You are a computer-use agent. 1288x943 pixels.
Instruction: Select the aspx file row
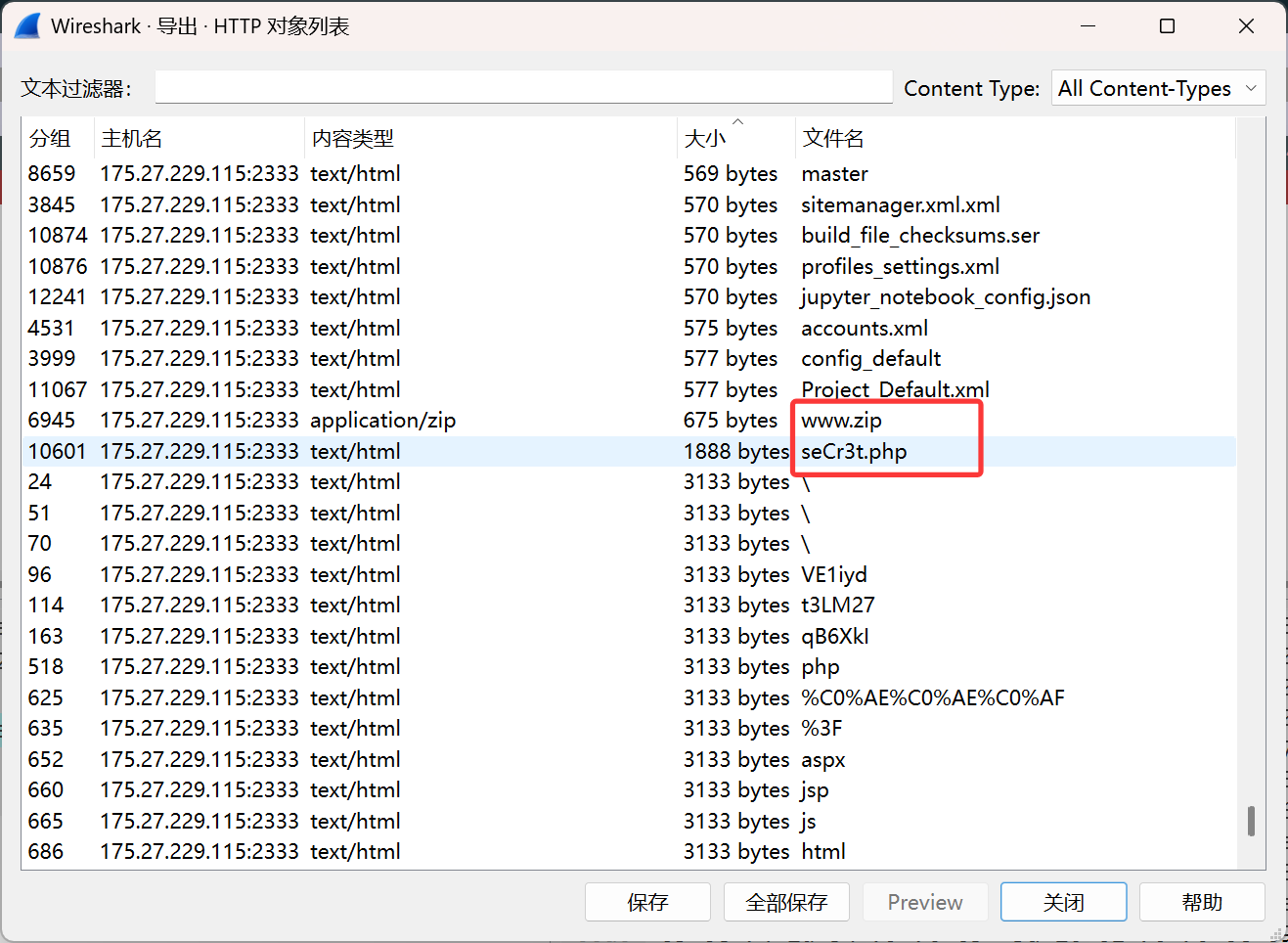[x=629, y=759]
